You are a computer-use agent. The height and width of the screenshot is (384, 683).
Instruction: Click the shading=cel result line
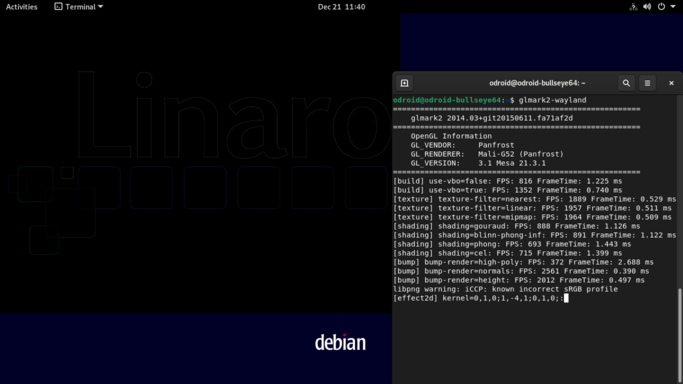point(507,253)
